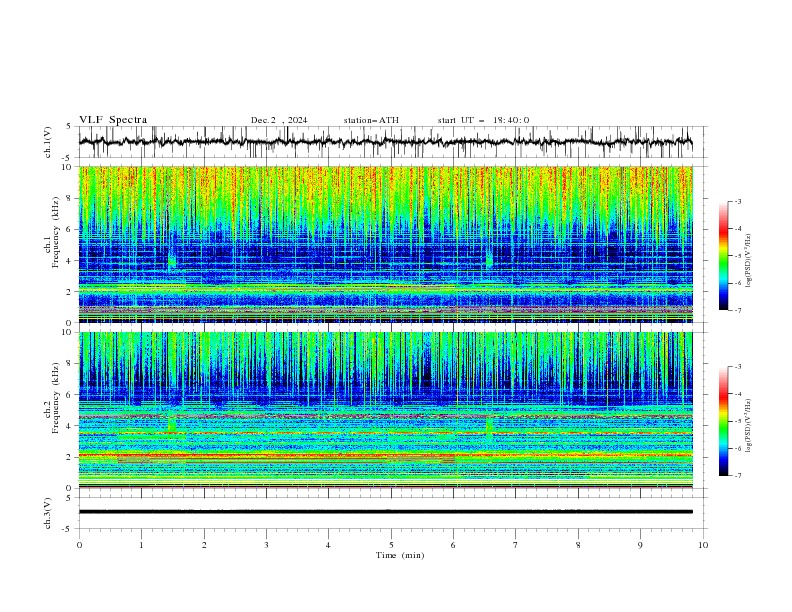
Task: Click the "station=ATH" header text
Action: coord(371,120)
